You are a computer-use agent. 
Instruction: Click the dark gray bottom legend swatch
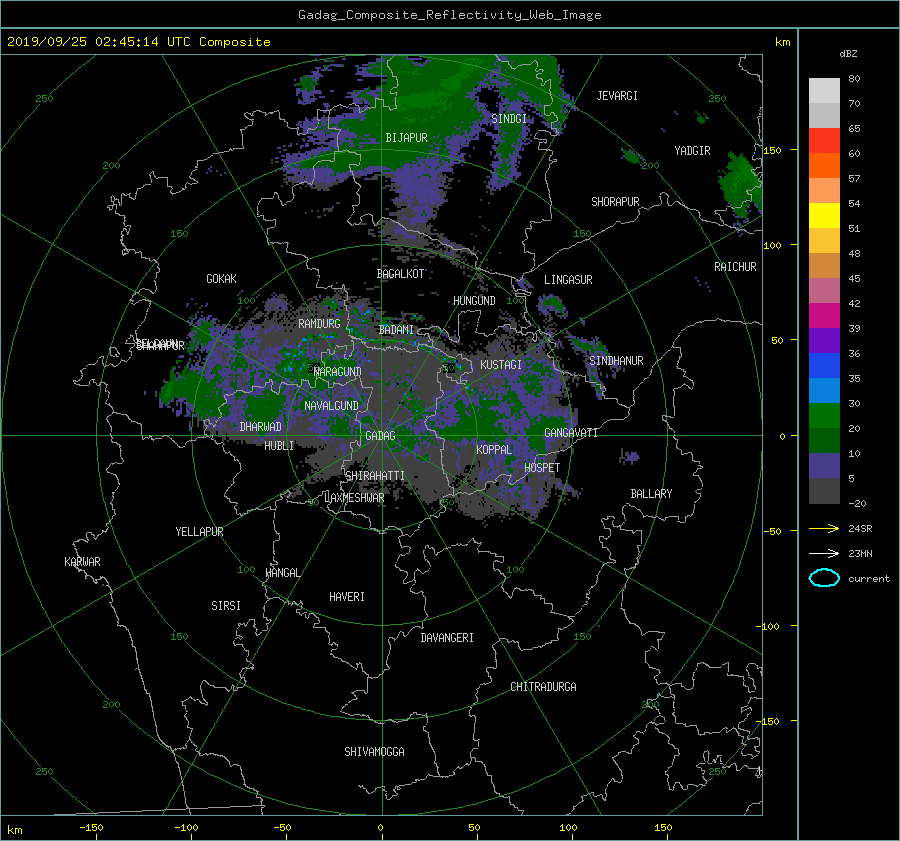[x=824, y=490]
